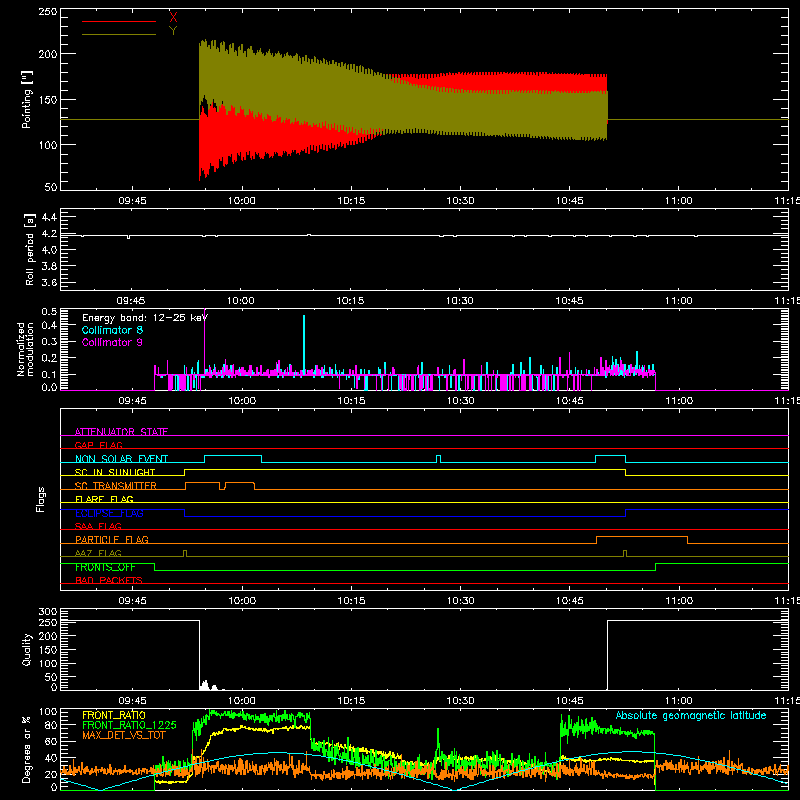Click the 100 tick on Degrees axis
800x800 pixels.
click(x=48, y=712)
